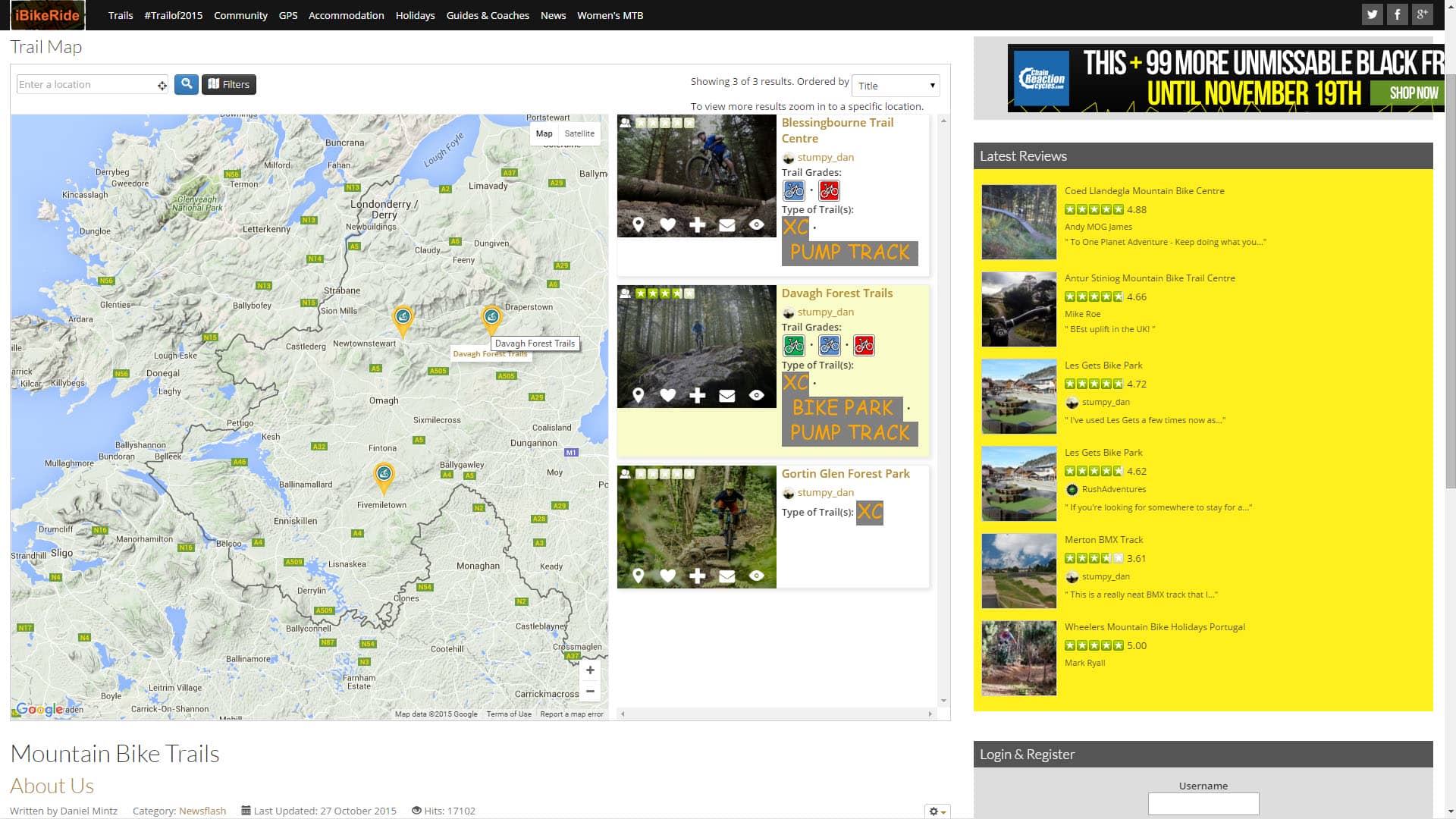This screenshot has height=819, width=1456.
Task: Click the Newsflash category link
Action: (x=202, y=811)
